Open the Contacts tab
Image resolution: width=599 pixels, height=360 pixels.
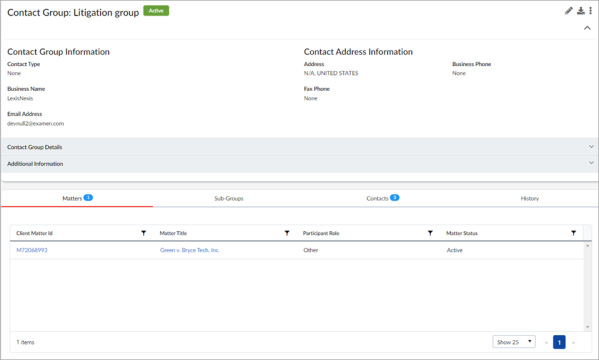coord(382,198)
